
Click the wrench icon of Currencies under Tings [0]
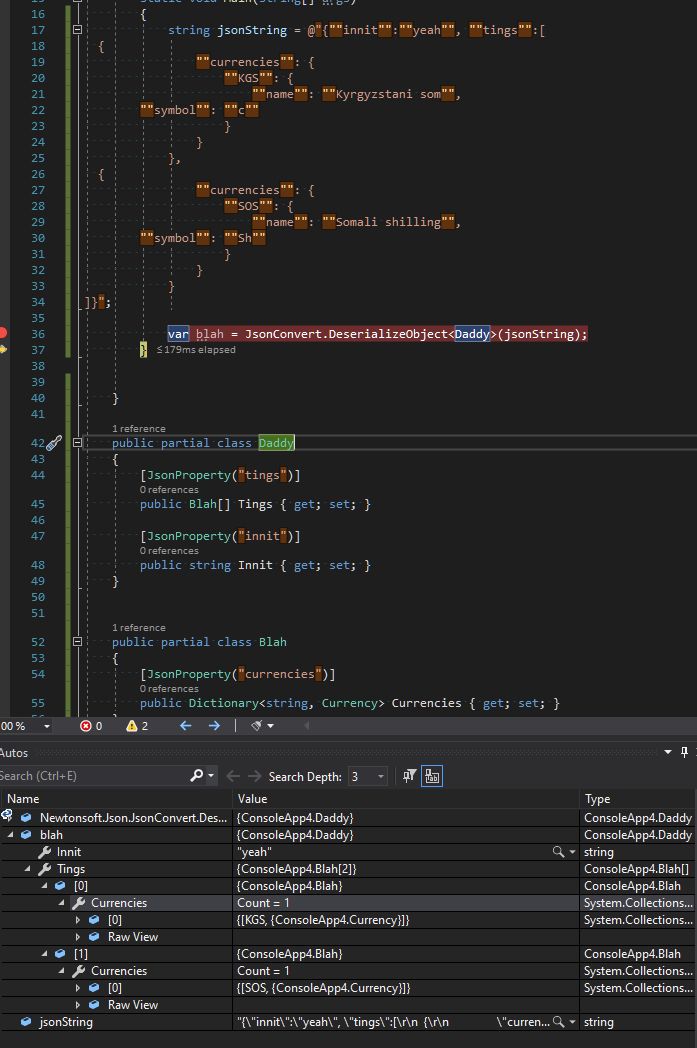point(79,903)
